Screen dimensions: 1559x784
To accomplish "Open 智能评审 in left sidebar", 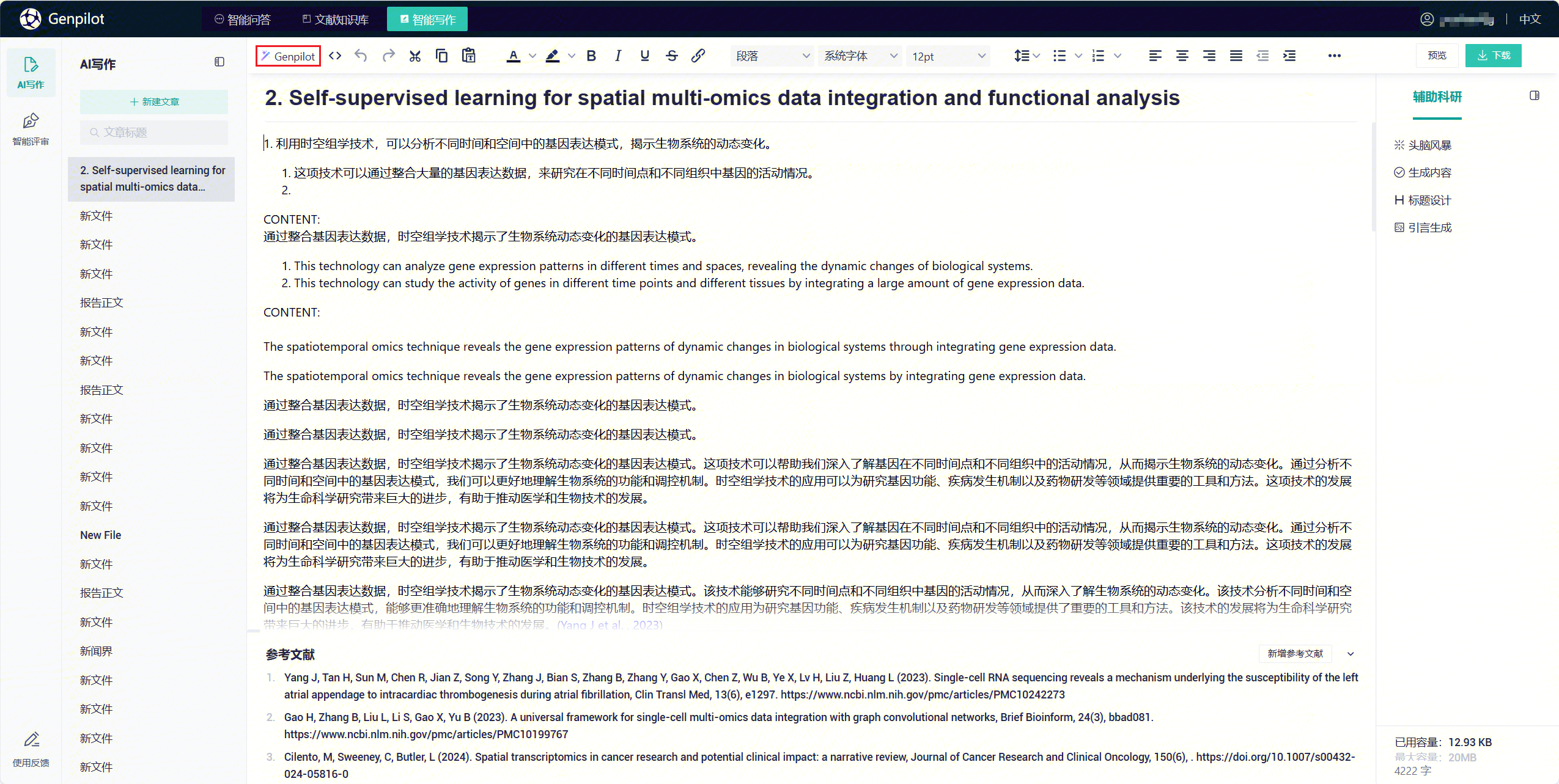I will 31,130.
